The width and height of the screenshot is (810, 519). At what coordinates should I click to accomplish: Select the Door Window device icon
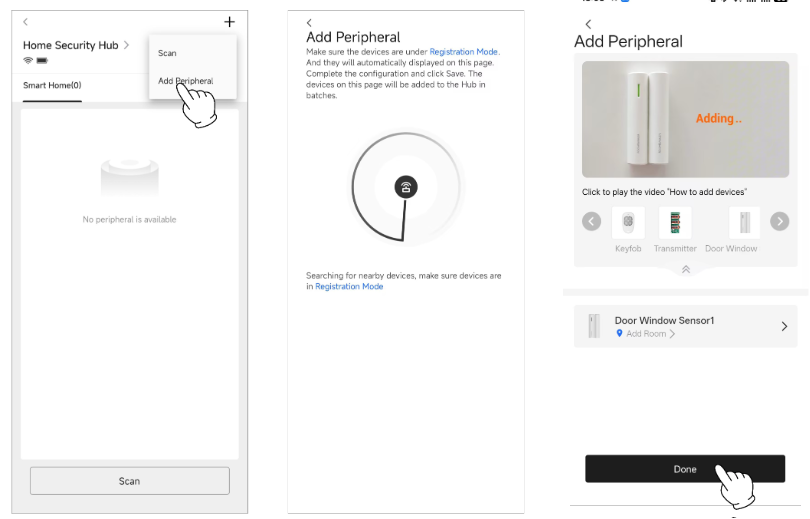[x=744, y=223]
